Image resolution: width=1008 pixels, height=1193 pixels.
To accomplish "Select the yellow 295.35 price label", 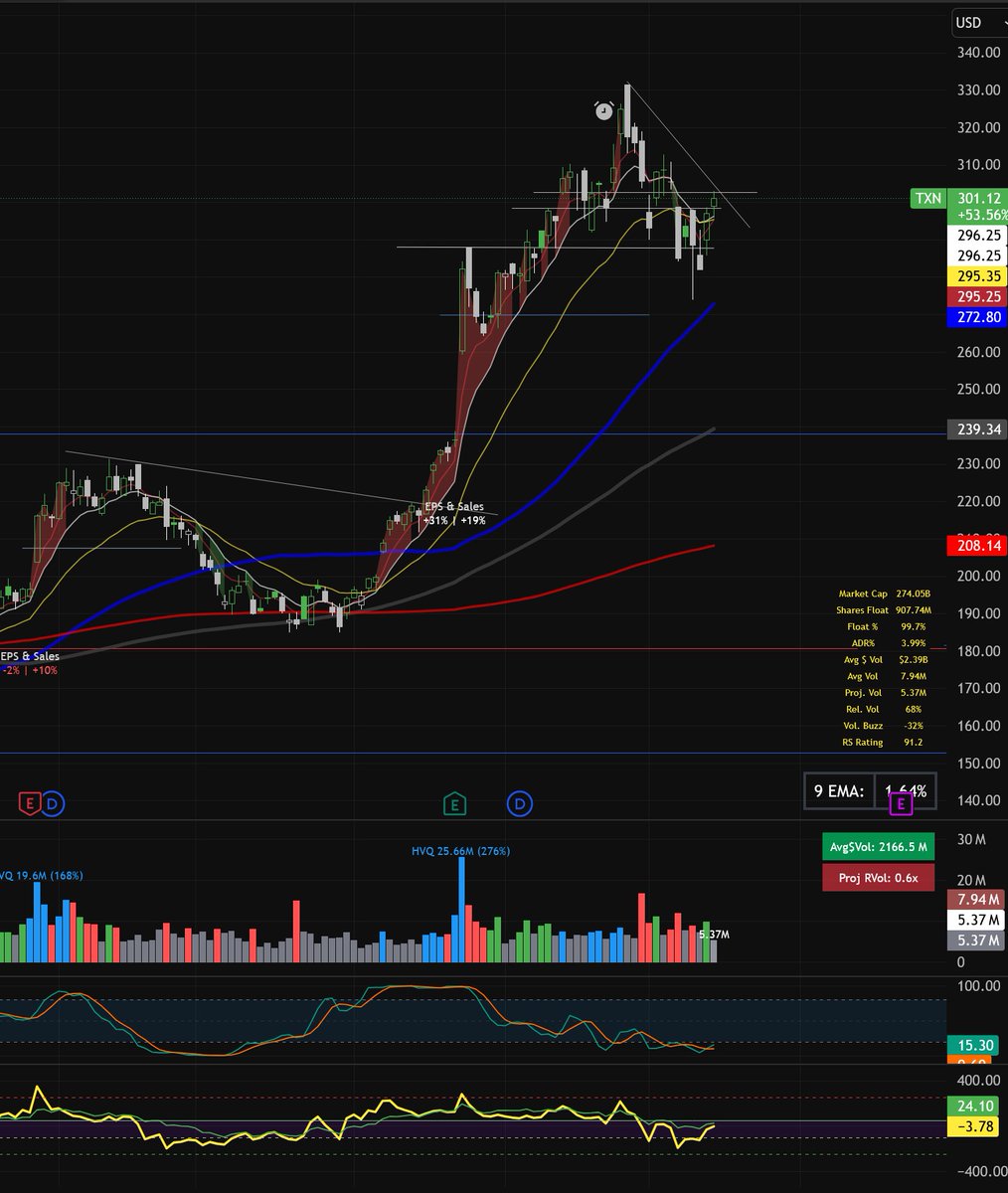I will click(x=978, y=276).
